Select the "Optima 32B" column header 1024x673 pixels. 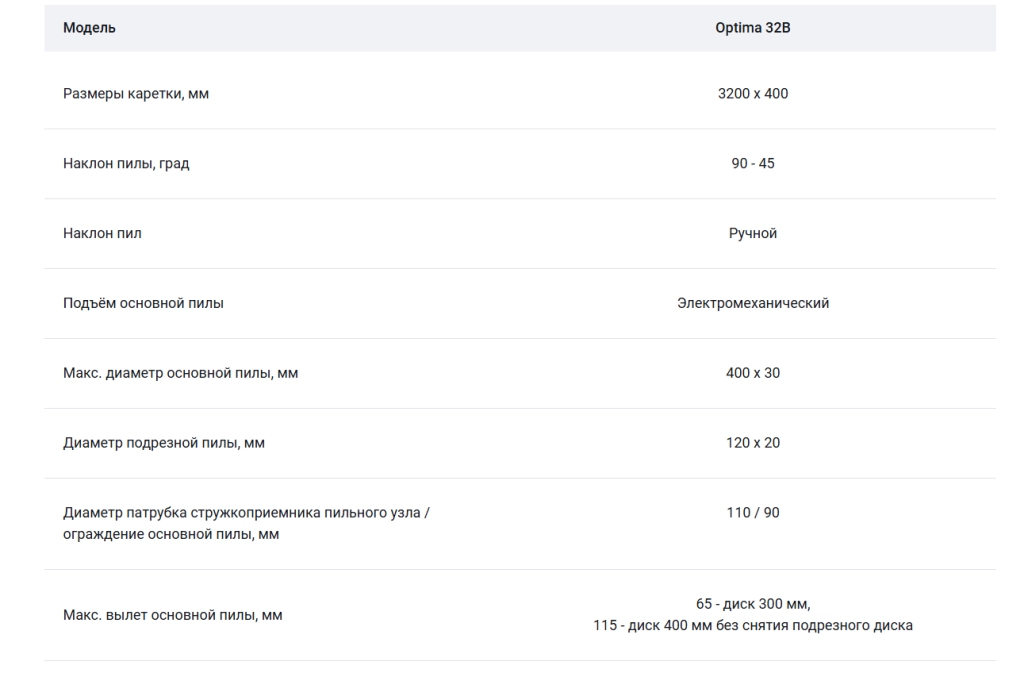coord(752,28)
